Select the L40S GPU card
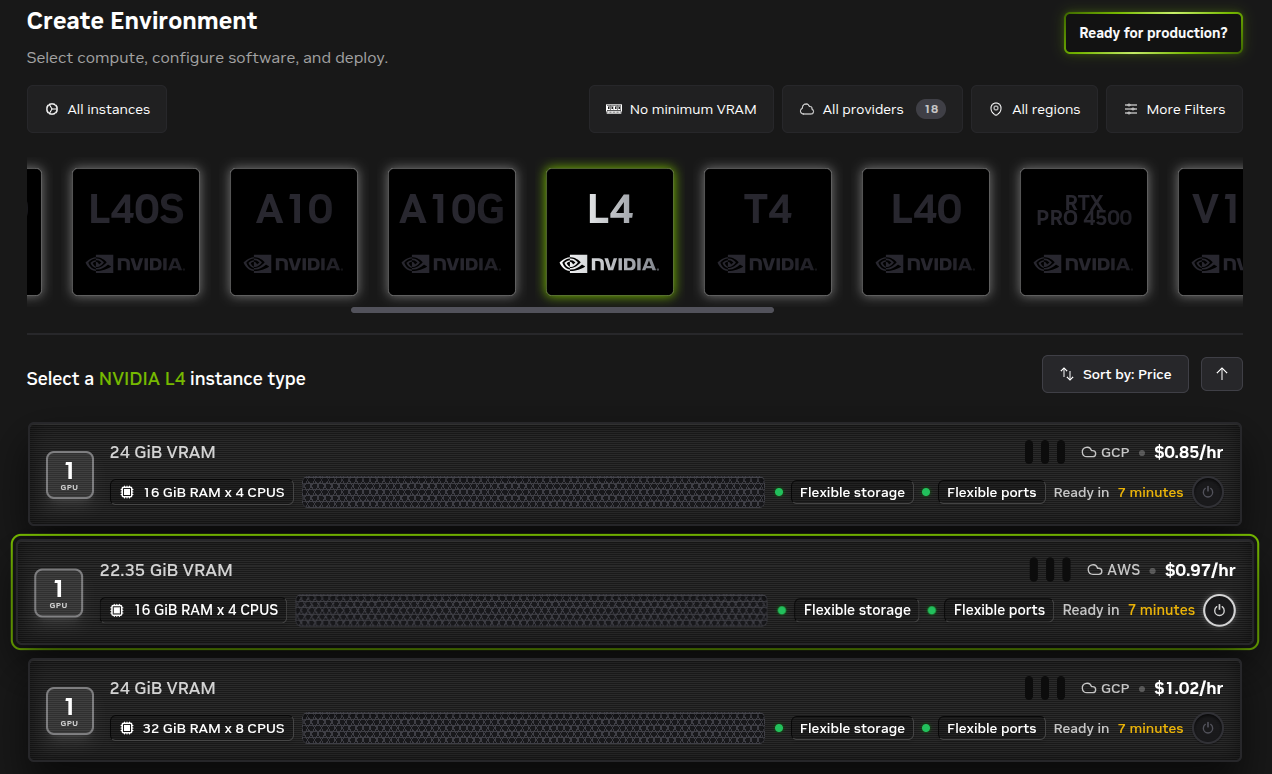This screenshot has height=774, width=1272. 136,232
